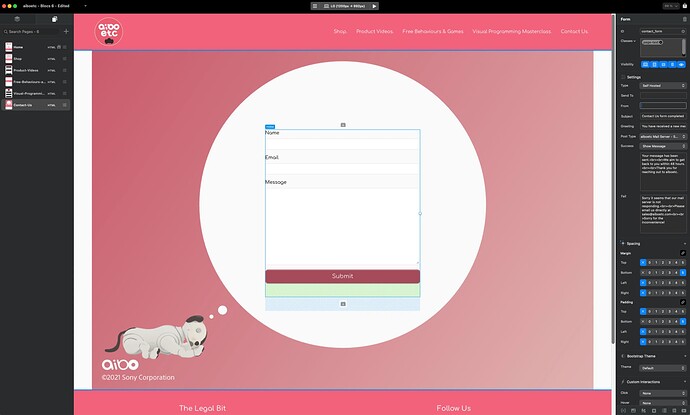Click the aibo etc logo
Screen dimensions: 690x415
pyautogui.click(x=109, y=31)
